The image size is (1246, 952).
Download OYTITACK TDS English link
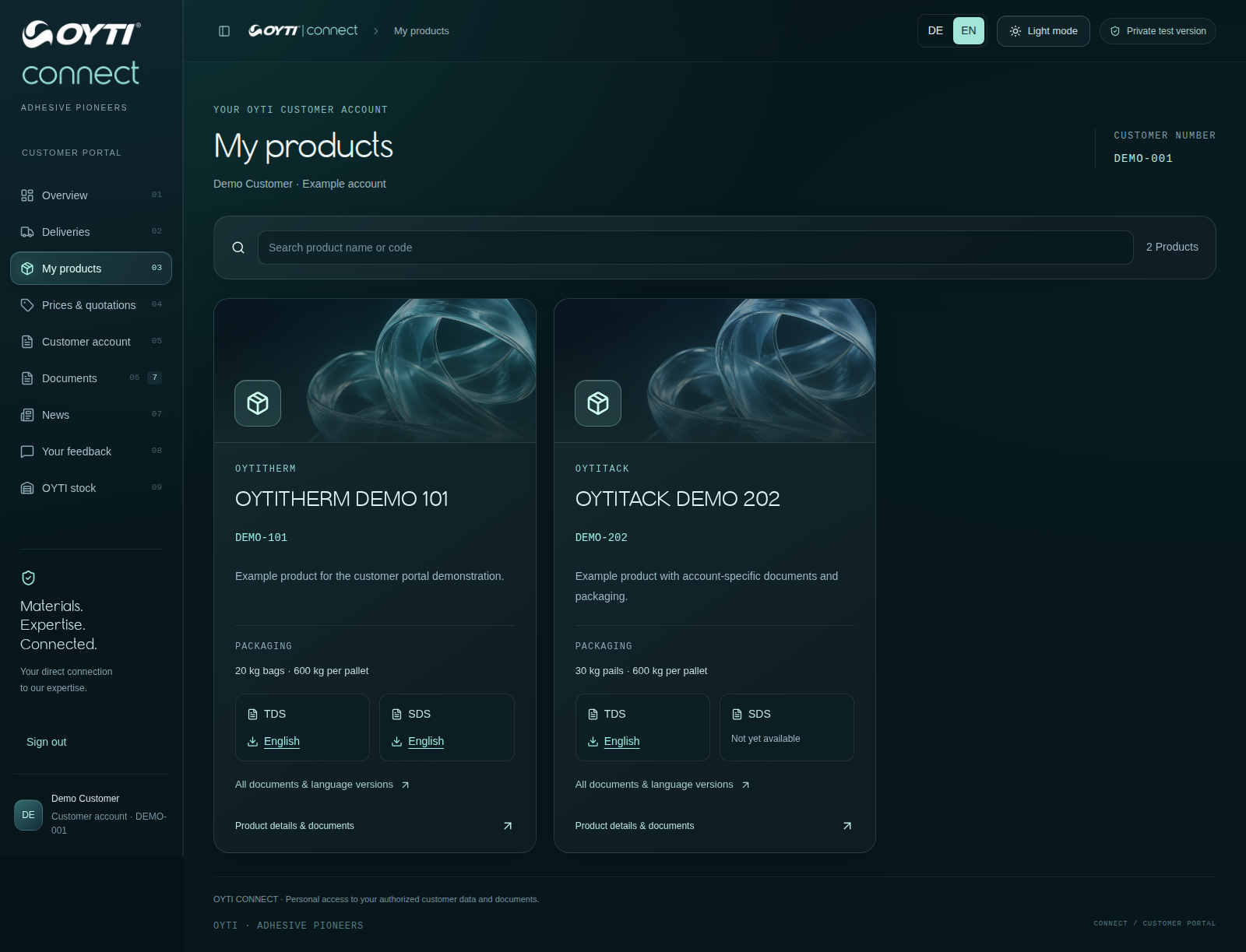(621, 742)
